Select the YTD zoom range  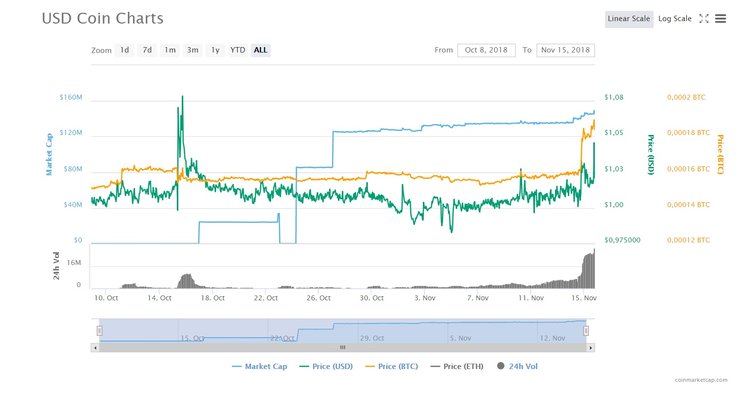tap(238, 50)
